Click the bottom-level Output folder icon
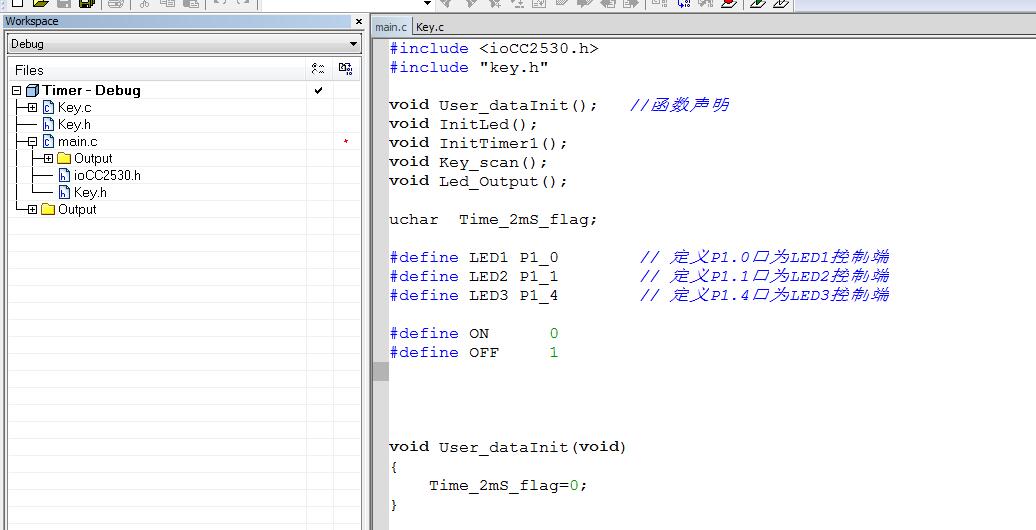This screenshot has height=530, width=1036. pyautogui.click(x=48, y=209)
